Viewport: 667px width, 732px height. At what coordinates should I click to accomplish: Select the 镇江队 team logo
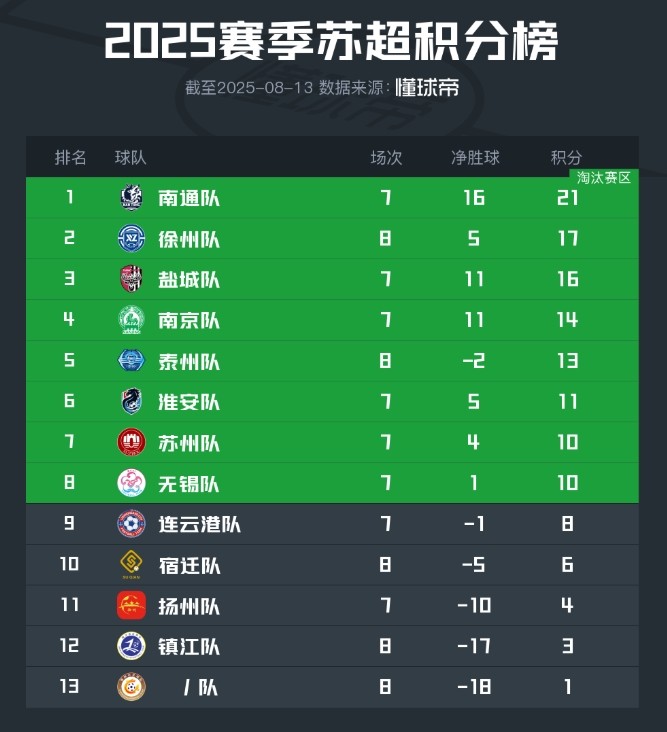131,647
